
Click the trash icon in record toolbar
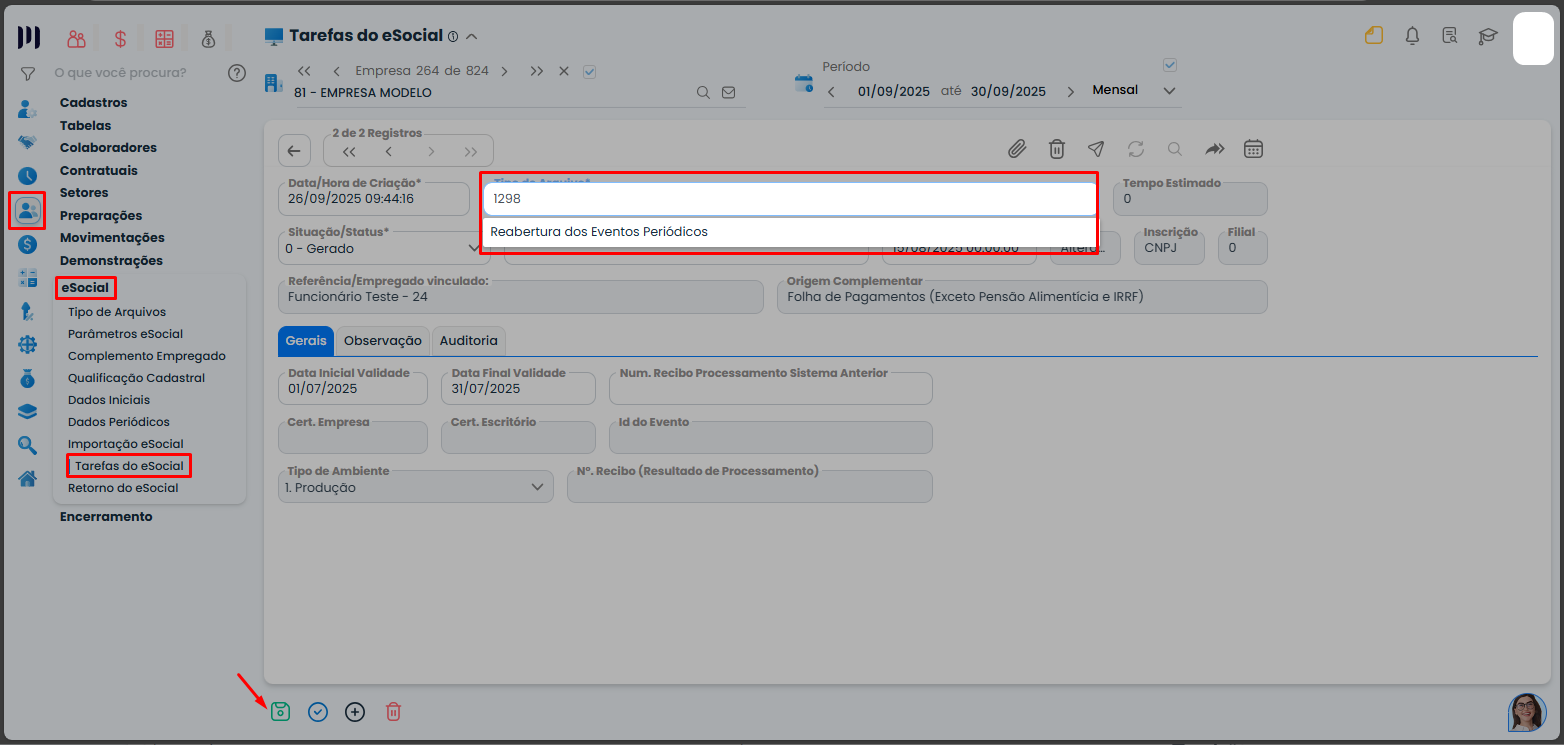pos(1056,149)
